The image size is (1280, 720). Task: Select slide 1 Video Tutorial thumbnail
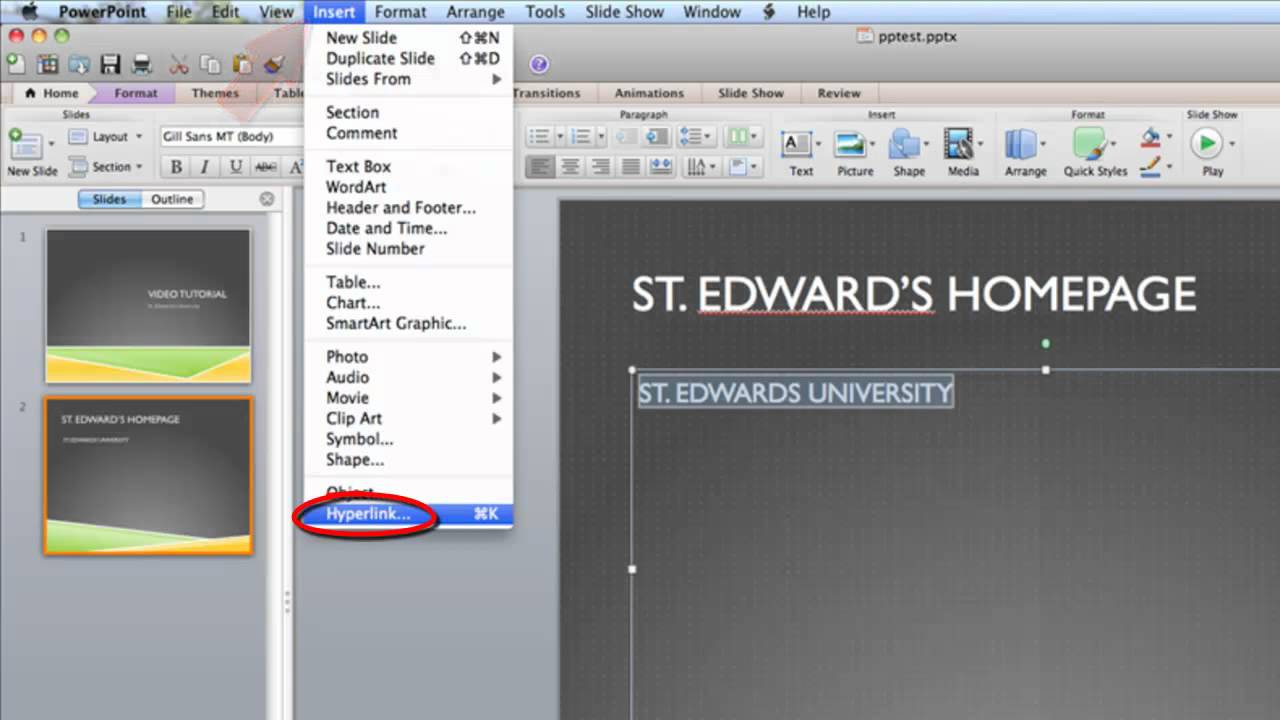(148, 306)
